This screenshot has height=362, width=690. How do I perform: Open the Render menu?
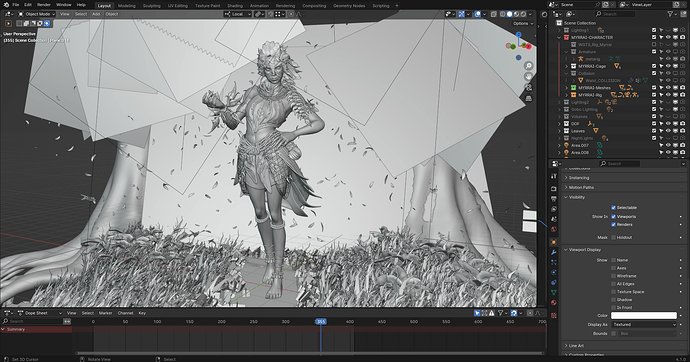coord(44,5)
